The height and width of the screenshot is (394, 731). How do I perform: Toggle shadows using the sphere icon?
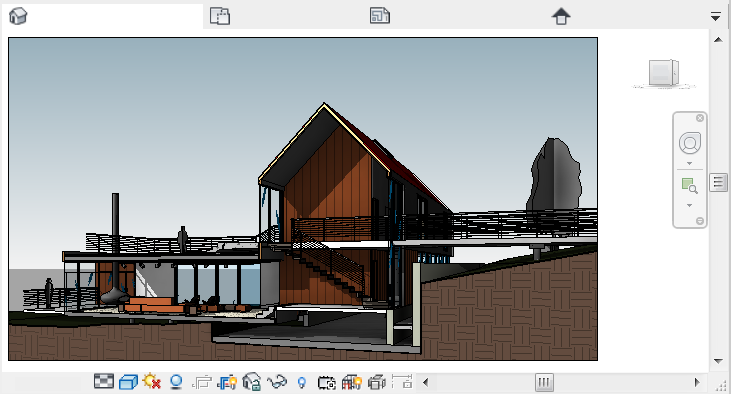pos(176,382)
